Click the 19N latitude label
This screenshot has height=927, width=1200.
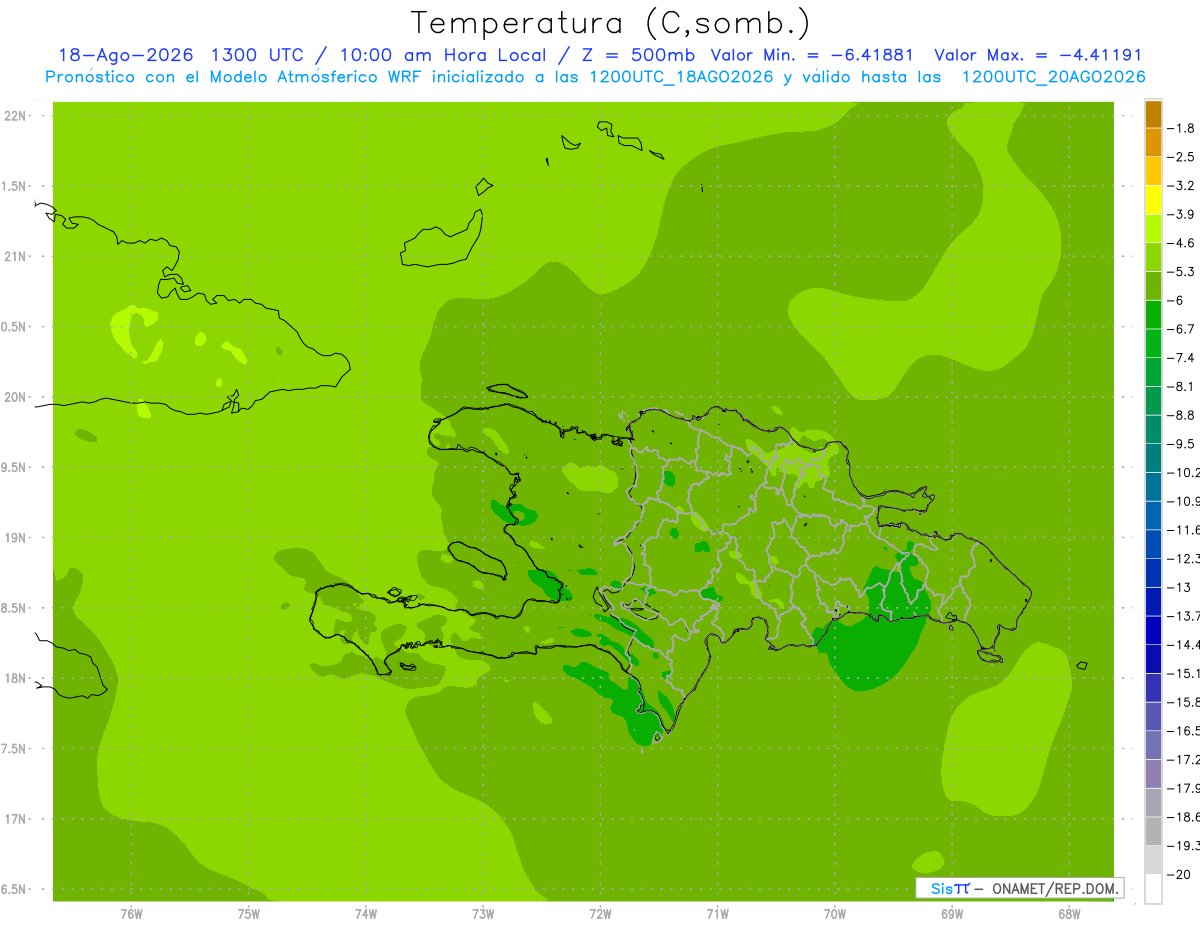click(17, 538)
